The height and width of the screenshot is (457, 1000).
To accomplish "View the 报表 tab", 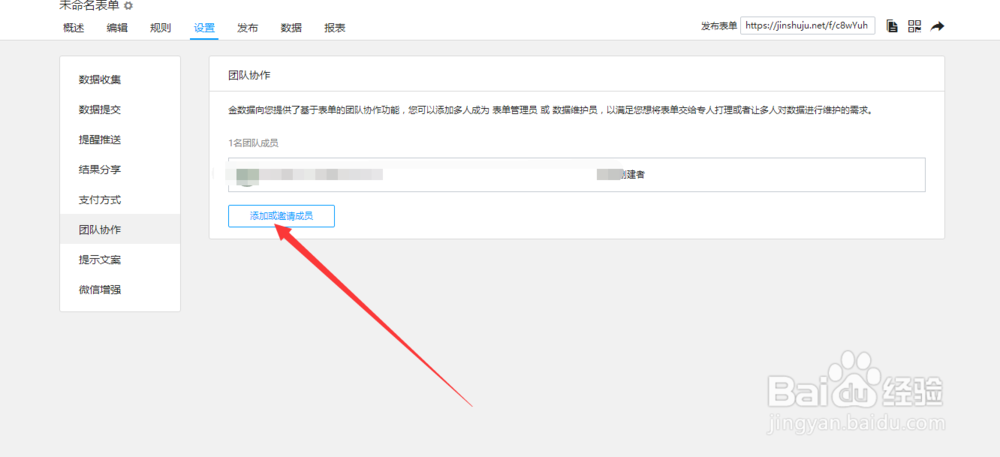I will coord(335,28).
